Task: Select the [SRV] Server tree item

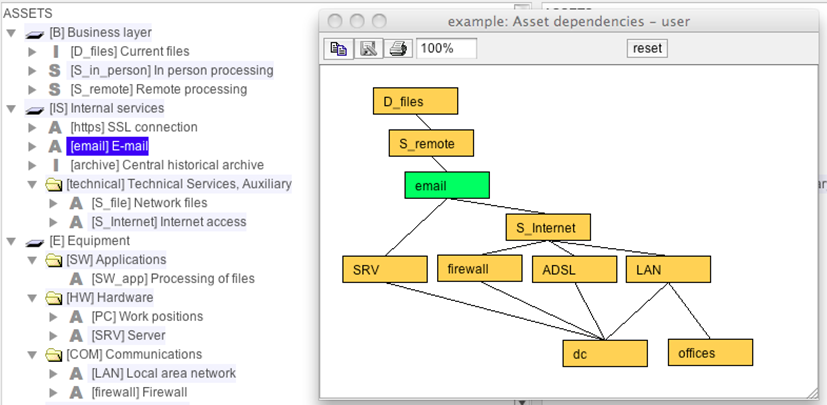Action: 128,336
